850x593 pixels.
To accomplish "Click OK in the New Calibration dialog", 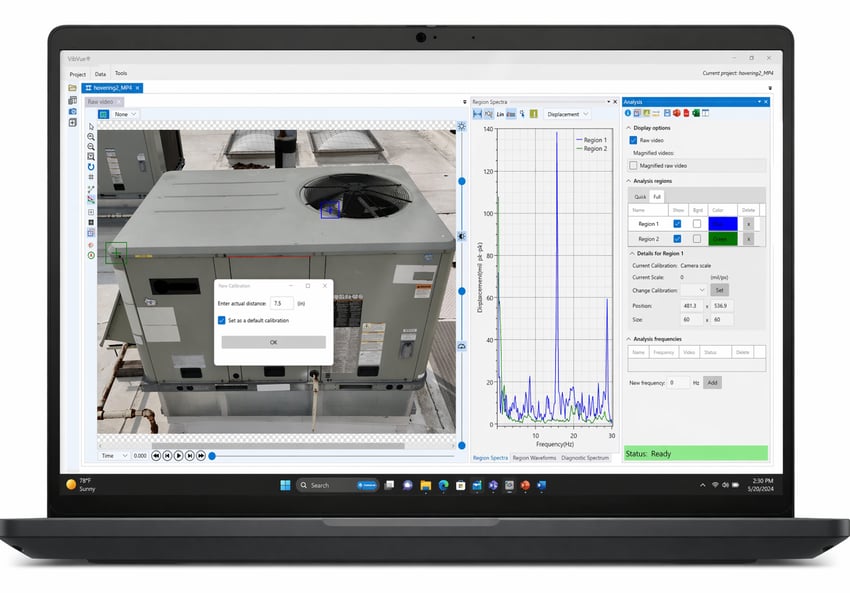I will click(273, 342).
